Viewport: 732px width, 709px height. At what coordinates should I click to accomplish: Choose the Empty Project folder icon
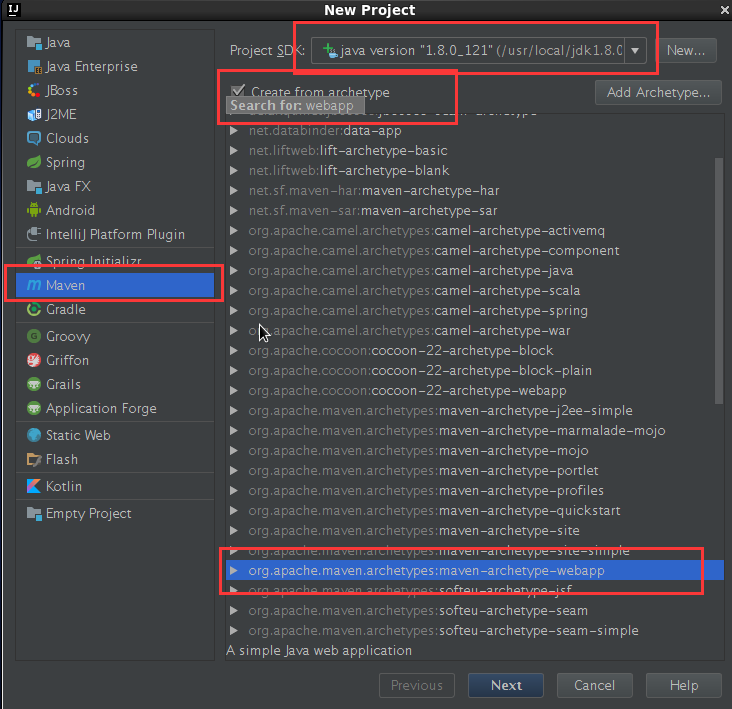(x=34, y=513)
